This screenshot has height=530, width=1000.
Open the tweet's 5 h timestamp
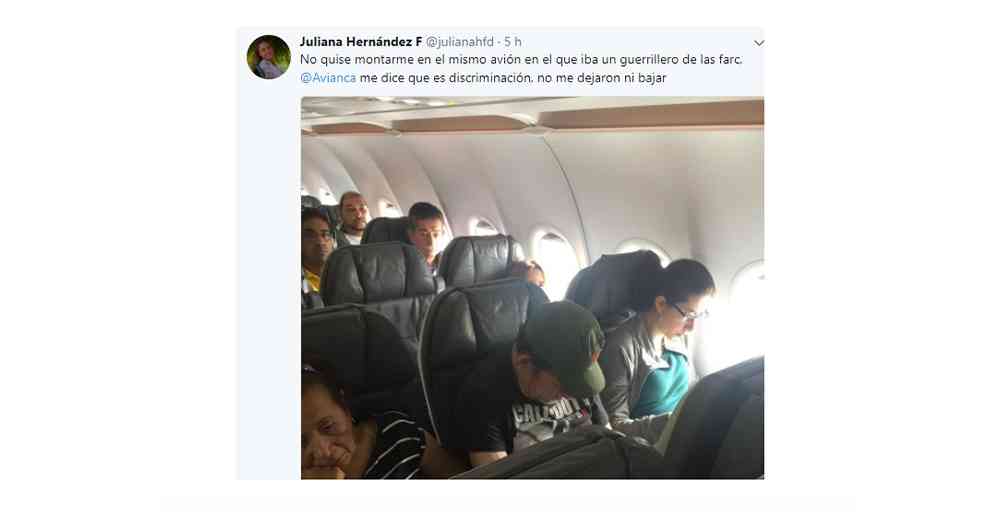click(513, 42)
